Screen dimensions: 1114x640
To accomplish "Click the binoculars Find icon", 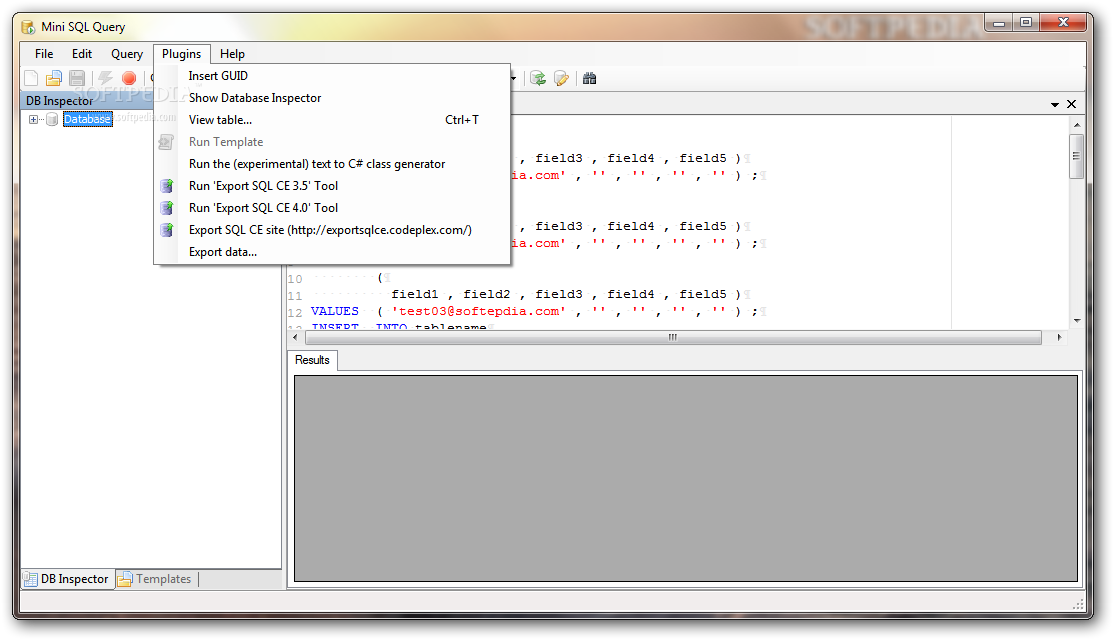I will 590,78.
